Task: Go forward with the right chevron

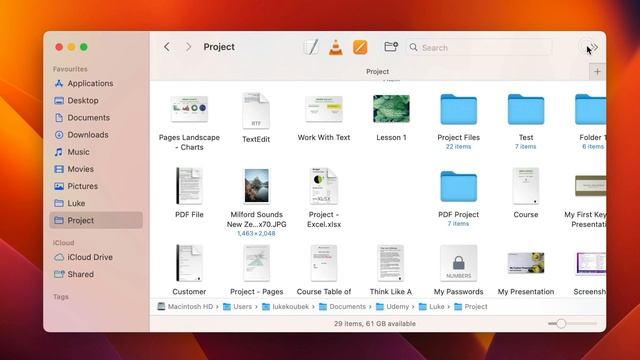Action: 188,47
